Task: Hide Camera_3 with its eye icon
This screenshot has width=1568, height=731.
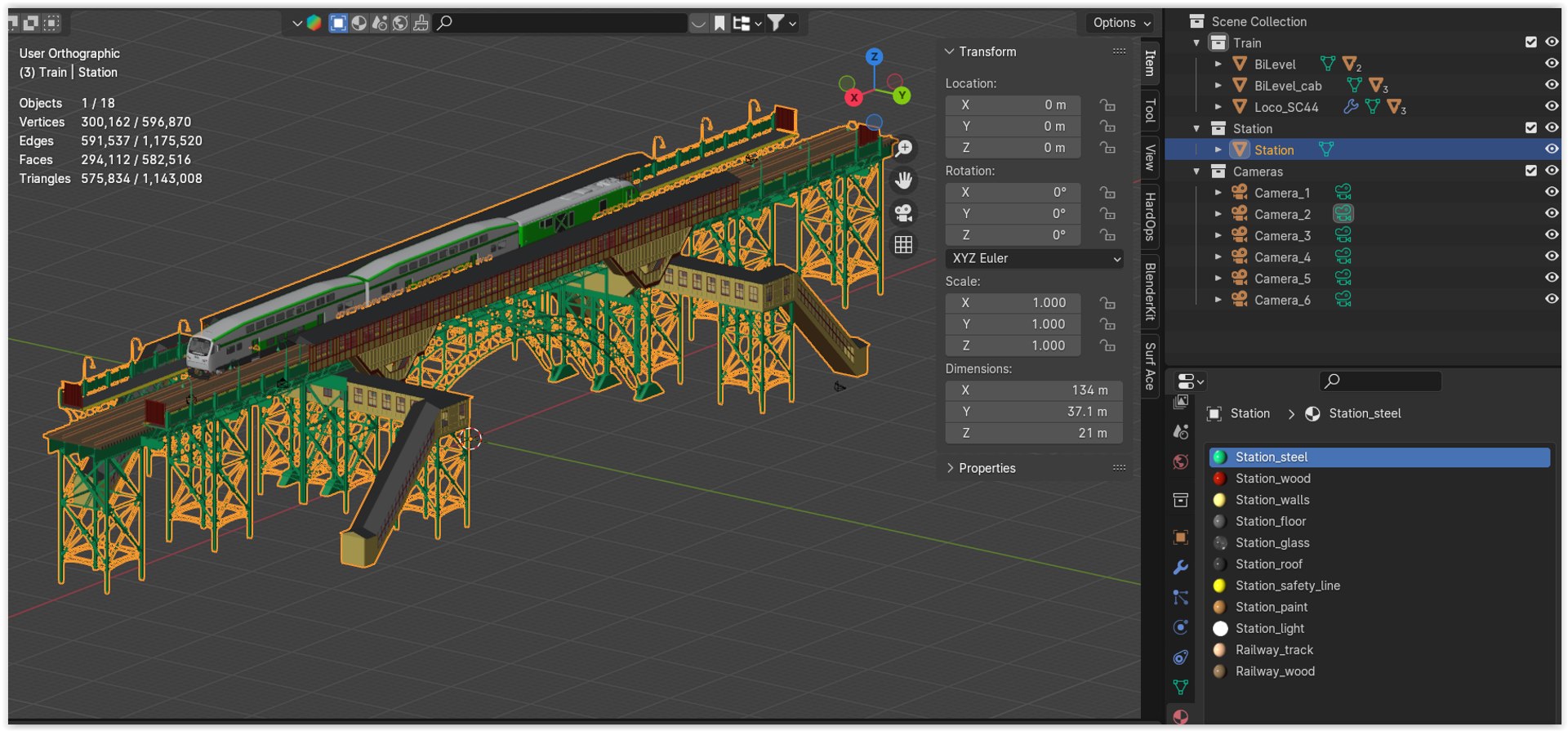Action: 1552,234
